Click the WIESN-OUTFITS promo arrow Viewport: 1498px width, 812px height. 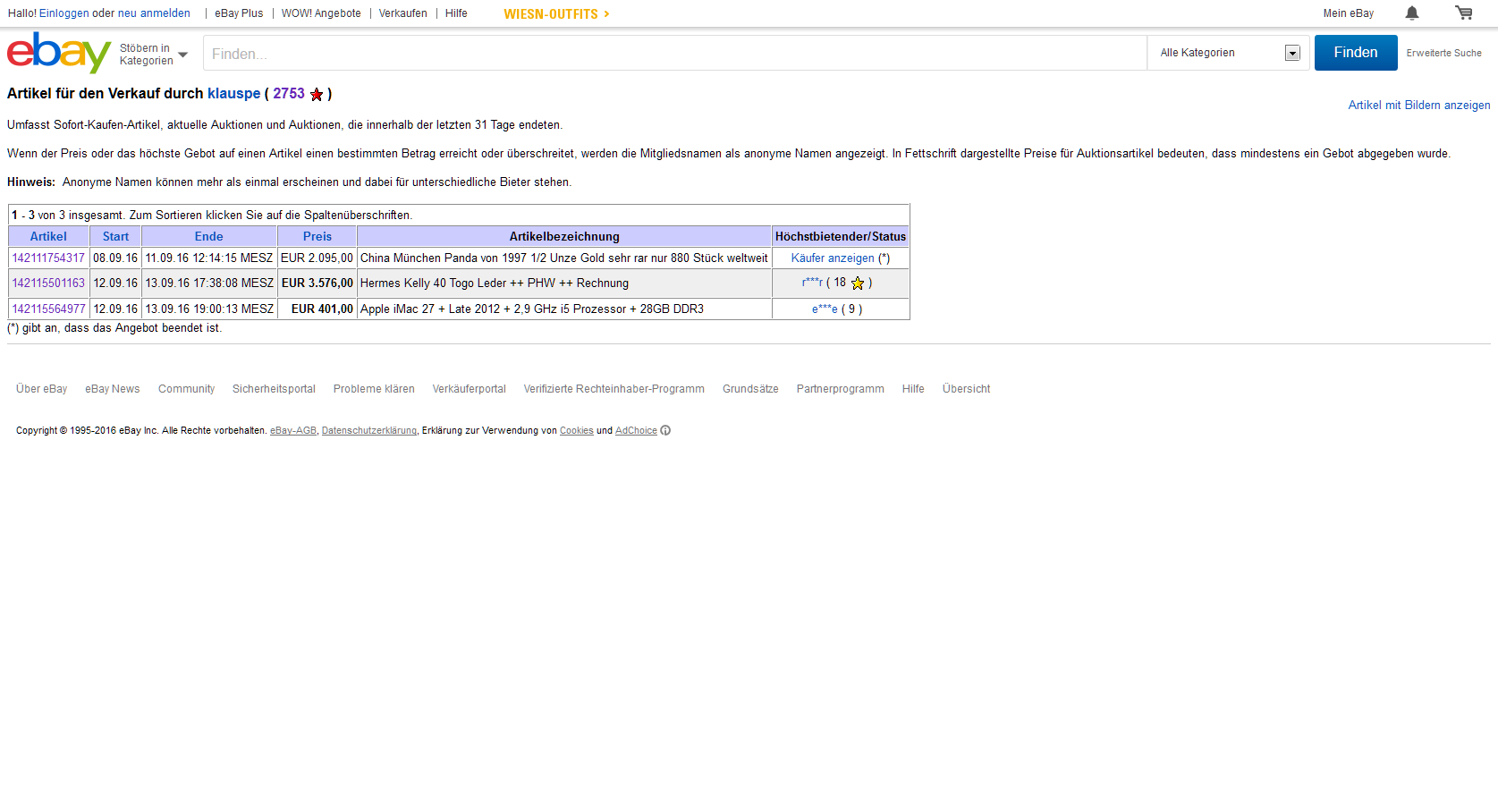click(x=606, y=13)
